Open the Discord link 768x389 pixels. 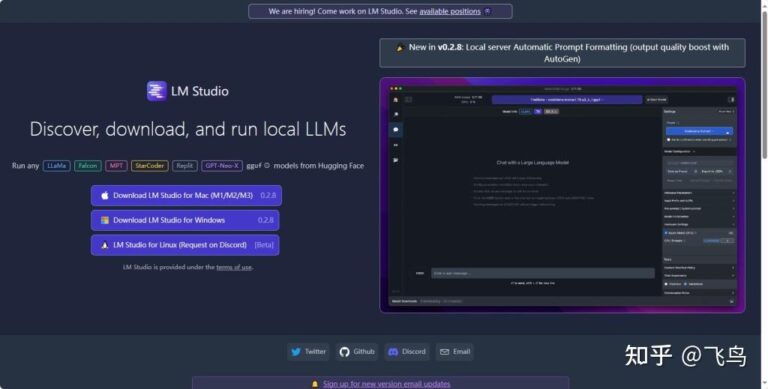click(x=407, y=352)
